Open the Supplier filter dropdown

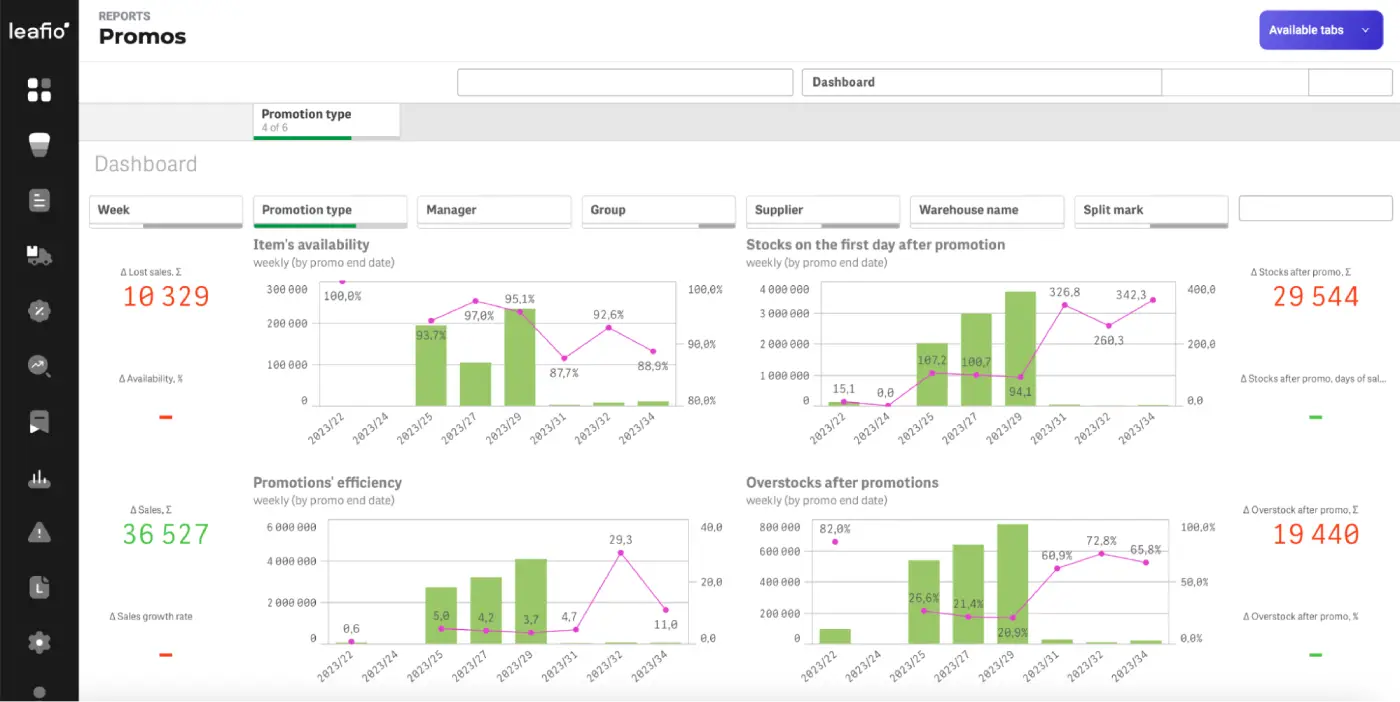point(822,210)
